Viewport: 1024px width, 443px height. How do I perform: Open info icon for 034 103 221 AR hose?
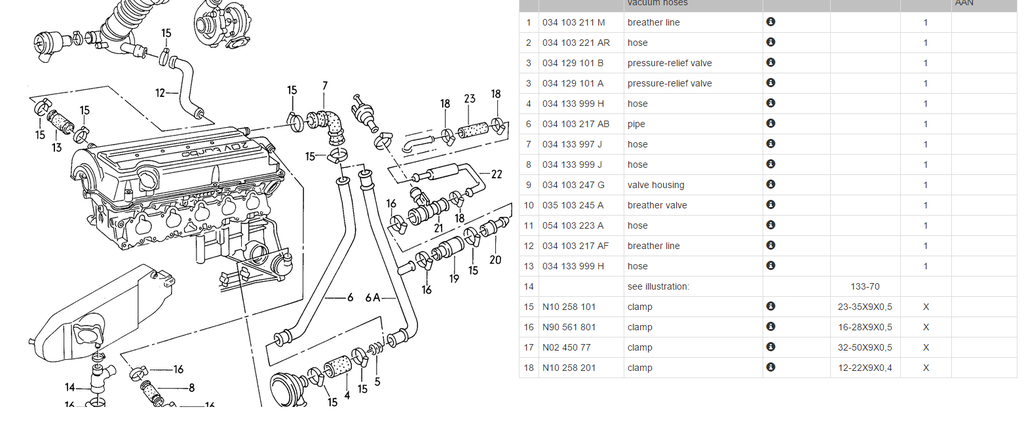pyautogui.click(x=770, y=42)
